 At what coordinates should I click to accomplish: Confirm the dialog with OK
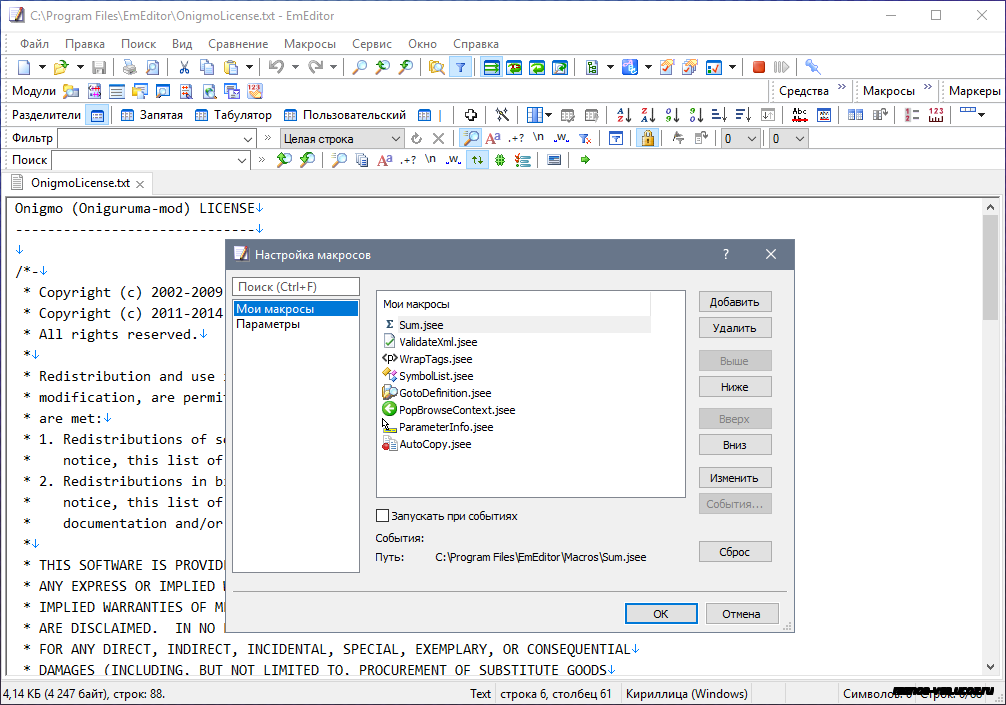661,614
